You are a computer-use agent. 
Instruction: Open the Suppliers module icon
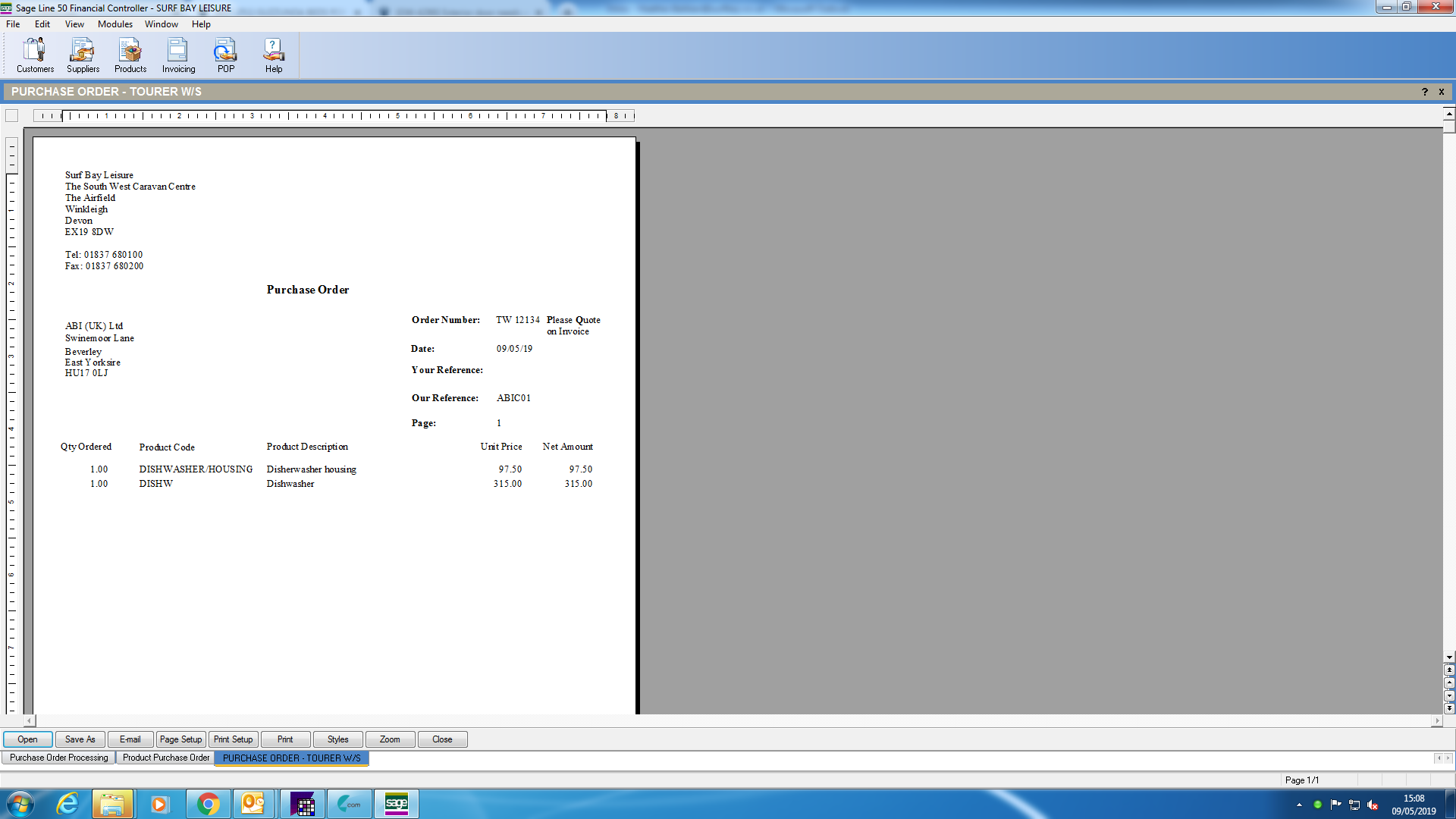[83, 55]
